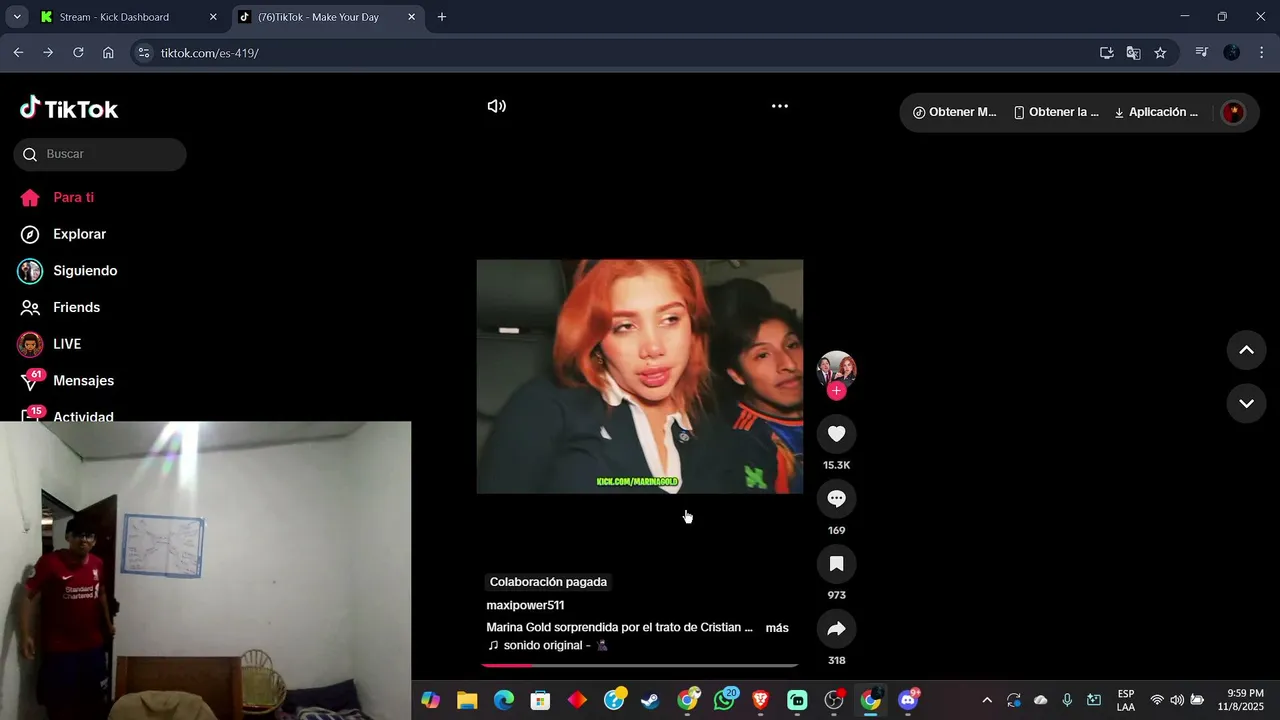Open OBS Studio from taskbar
This screenshot has height=720, width=1280.
coord(834,700)
